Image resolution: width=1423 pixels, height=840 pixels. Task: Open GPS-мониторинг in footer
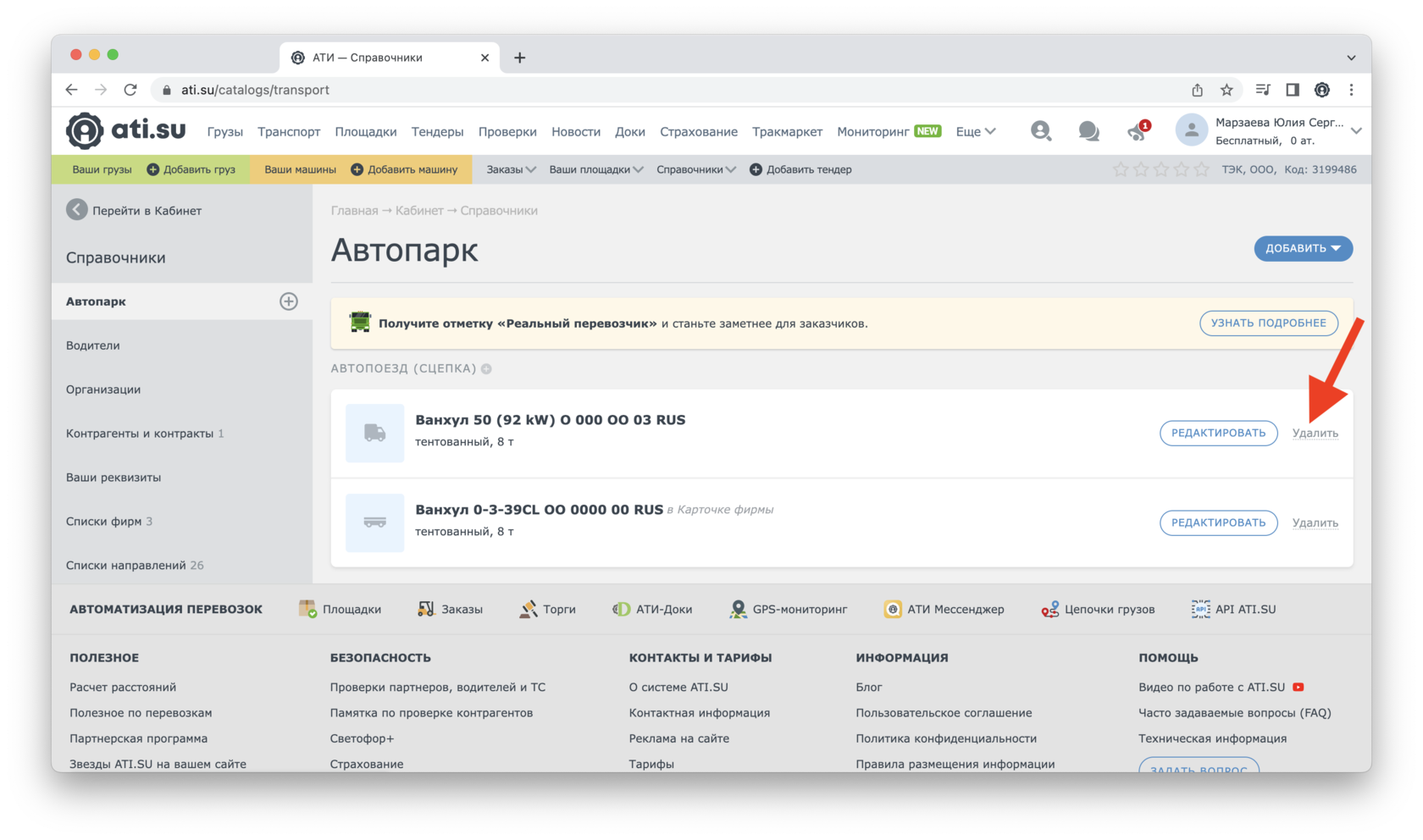(x=789, y=609)
